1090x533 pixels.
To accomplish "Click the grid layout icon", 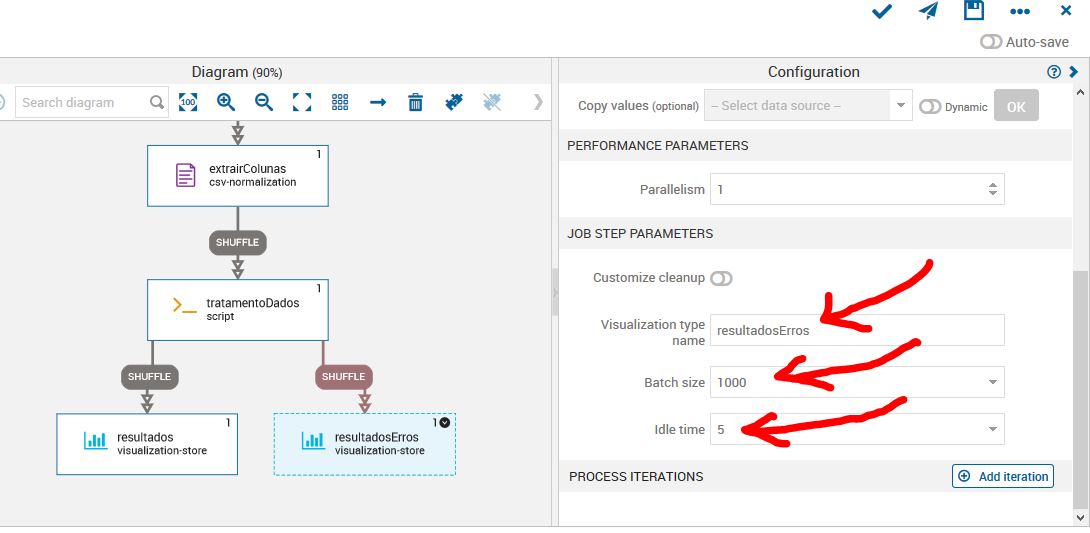I will [340, 102].
